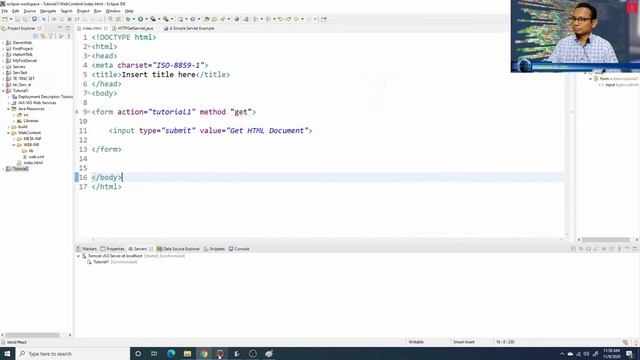Click the web.xml file icon in Project Explorer
The width and height of the screenshot is (640, 360).
pyautogui.click(x=25, y=157)
